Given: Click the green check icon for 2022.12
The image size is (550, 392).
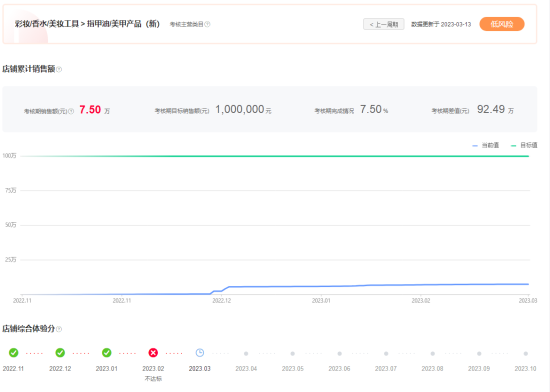Looking at the screenshot, I should tap(60, 353).
